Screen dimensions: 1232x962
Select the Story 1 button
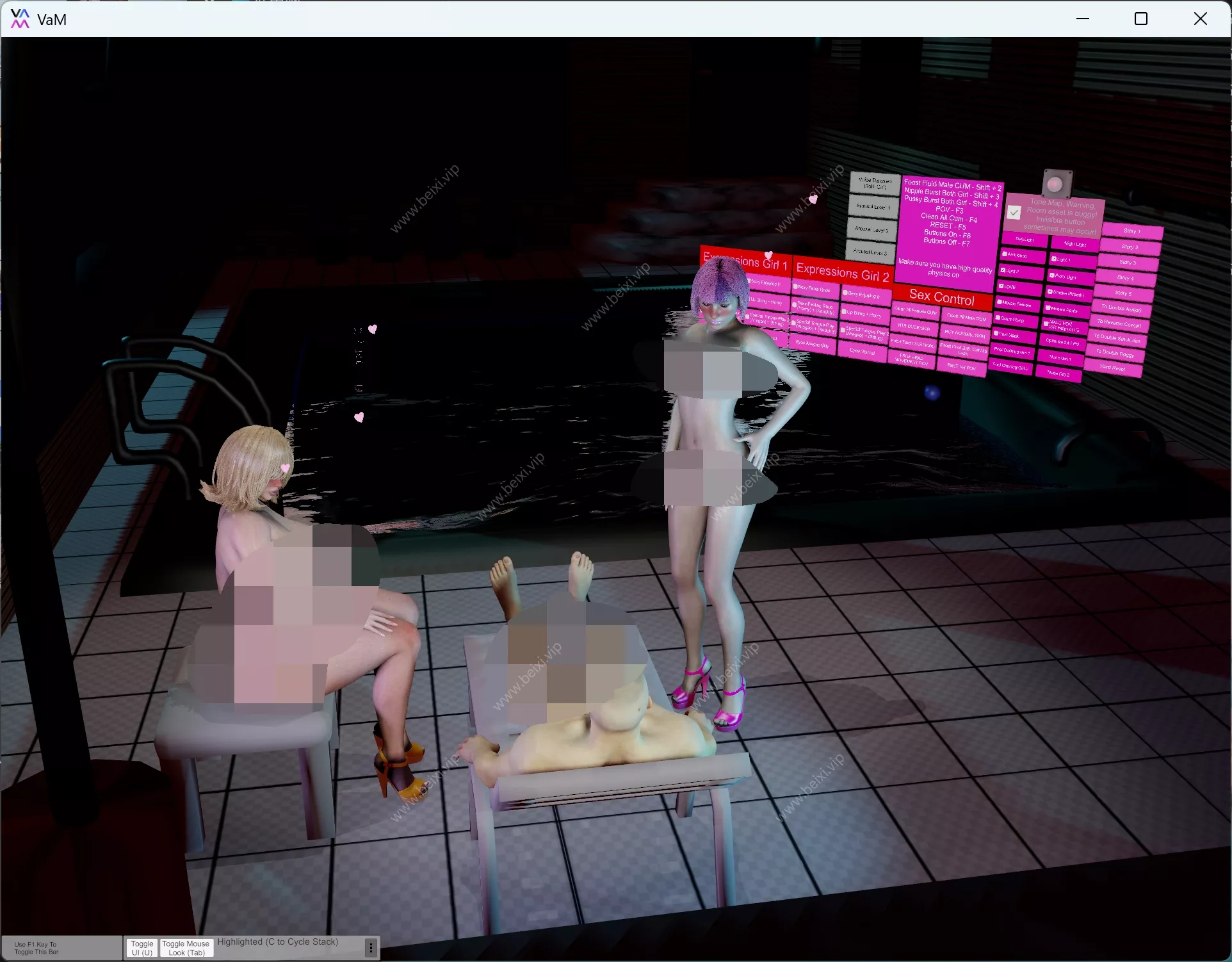click(1131, 231)
